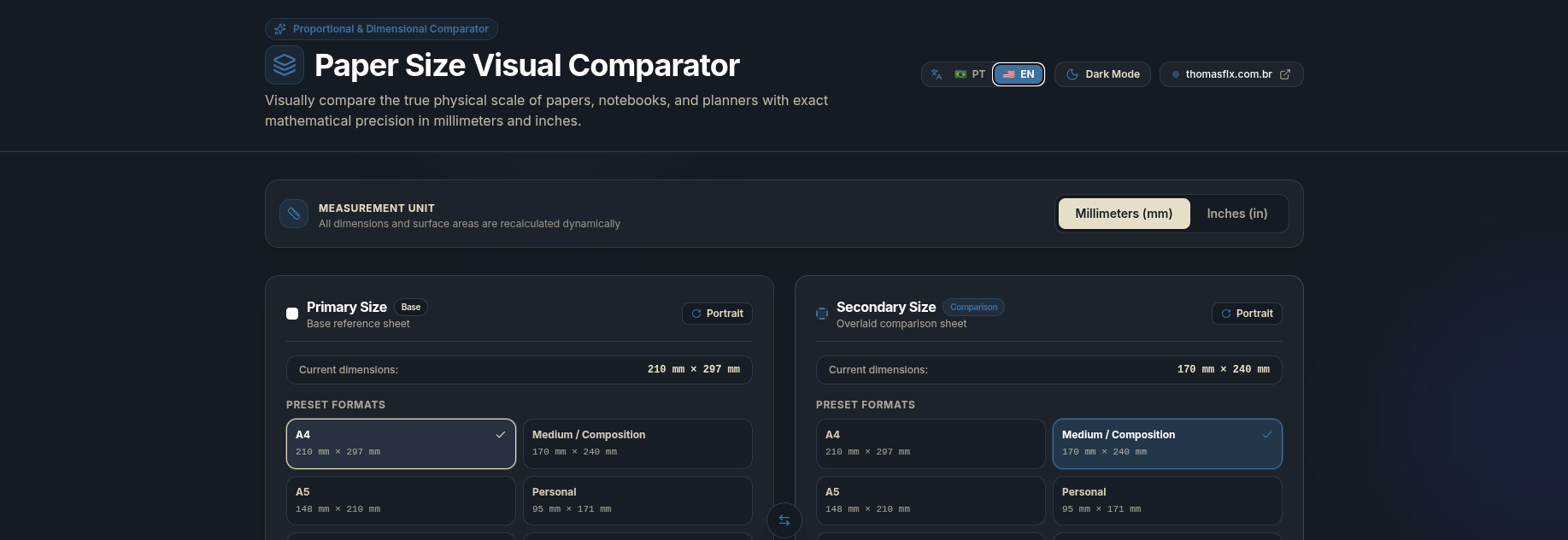Click Primary current dimensions 210 mm × 297 mm
1568x540 pixels.
point(694,369)
